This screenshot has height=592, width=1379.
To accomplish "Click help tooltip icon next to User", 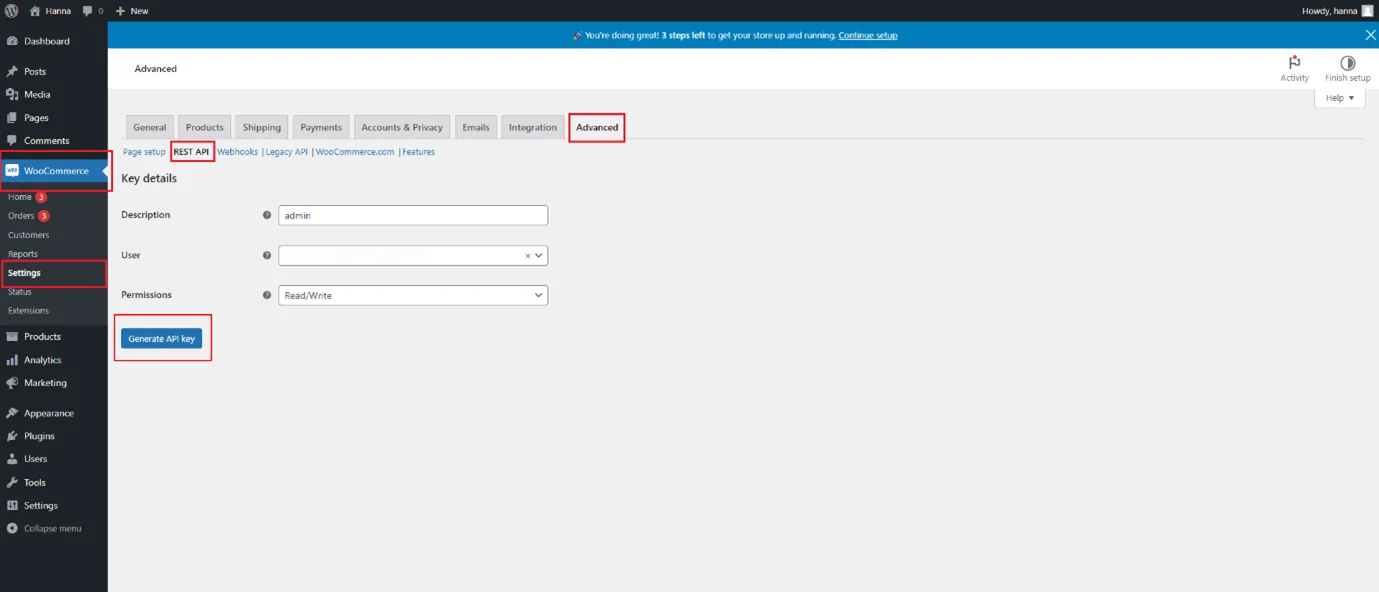I will 267,255.
